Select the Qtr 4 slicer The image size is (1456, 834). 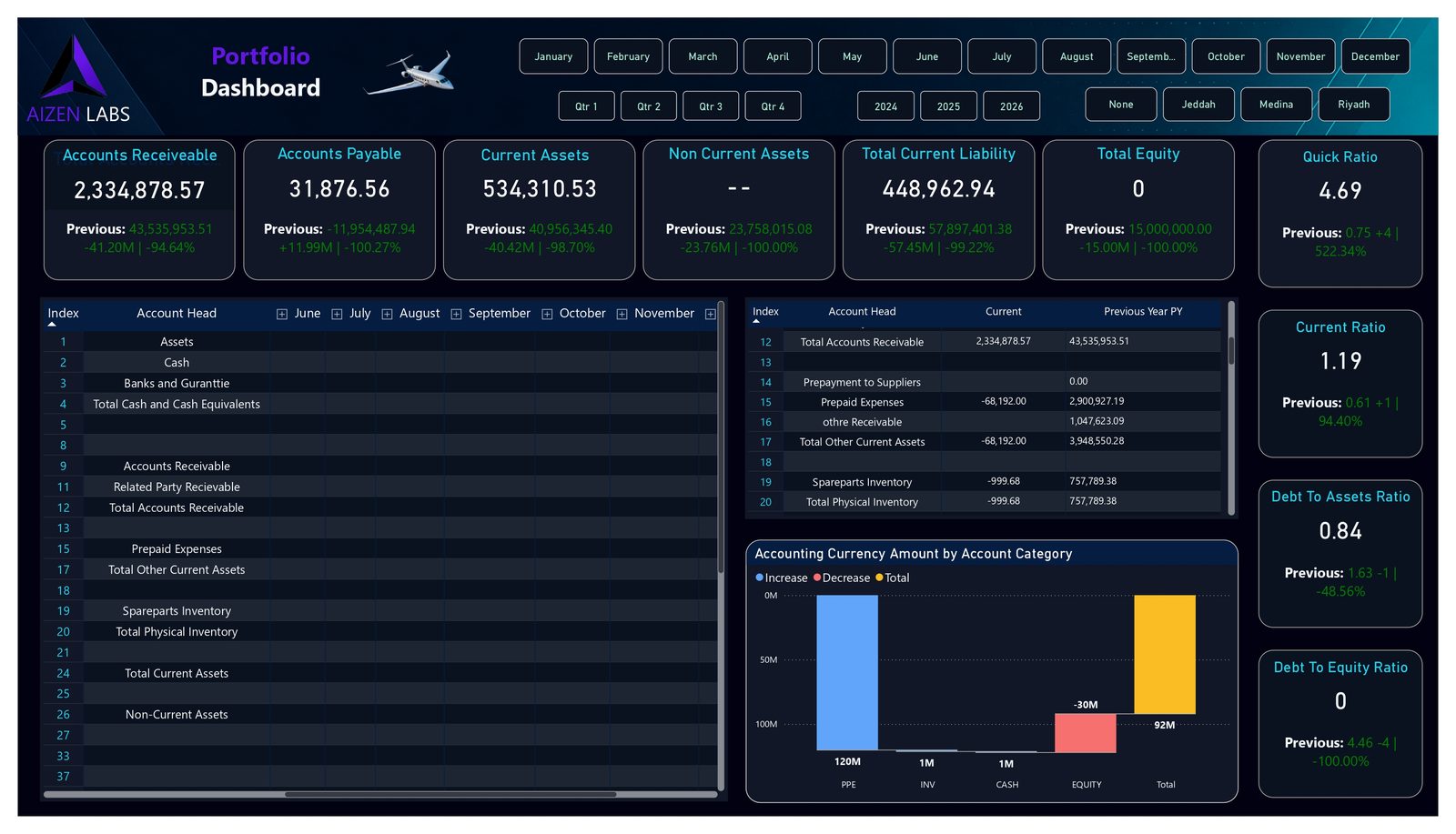point(773,106)
